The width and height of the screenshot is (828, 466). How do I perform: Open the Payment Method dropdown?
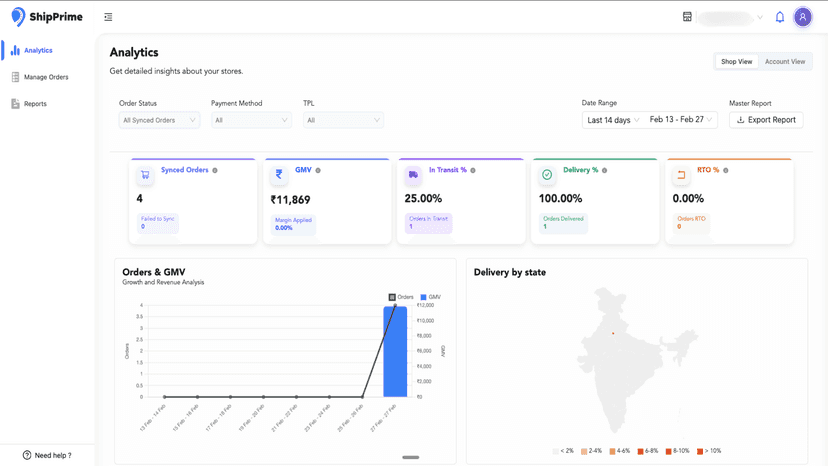251,120
